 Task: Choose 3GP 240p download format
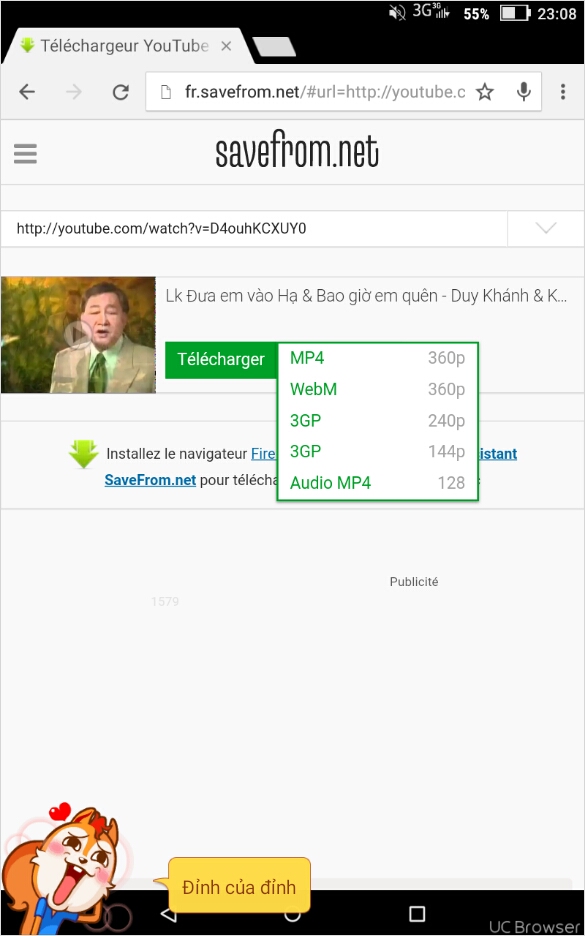coord(377,420)
